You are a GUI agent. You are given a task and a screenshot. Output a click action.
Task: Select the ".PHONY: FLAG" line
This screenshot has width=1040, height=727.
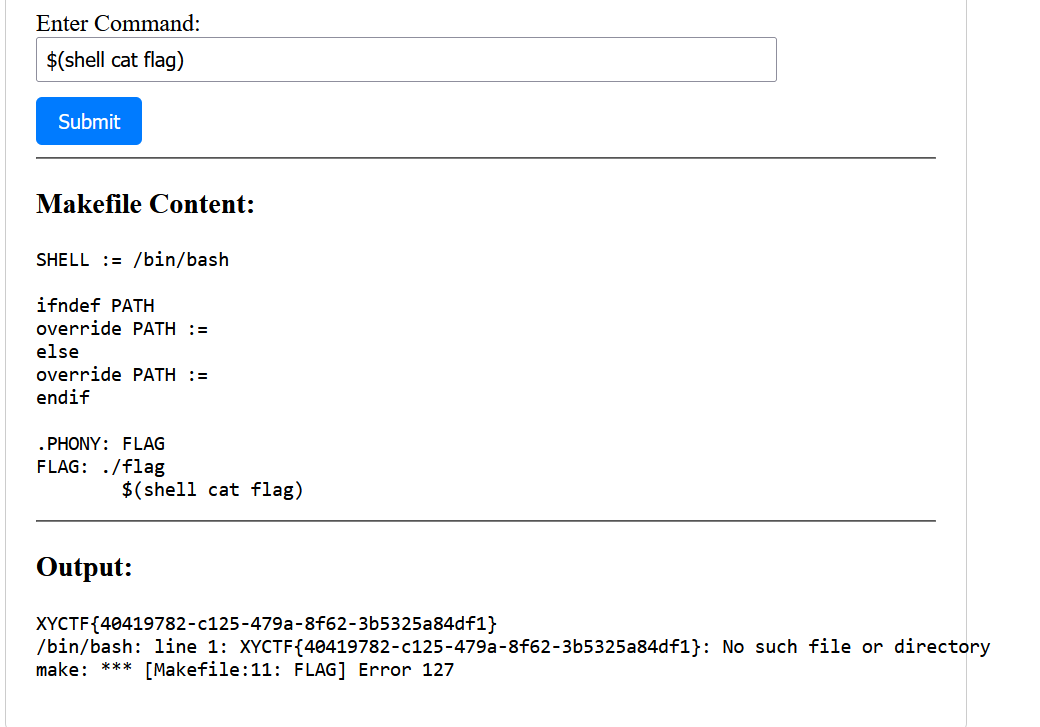coord(100,444)
